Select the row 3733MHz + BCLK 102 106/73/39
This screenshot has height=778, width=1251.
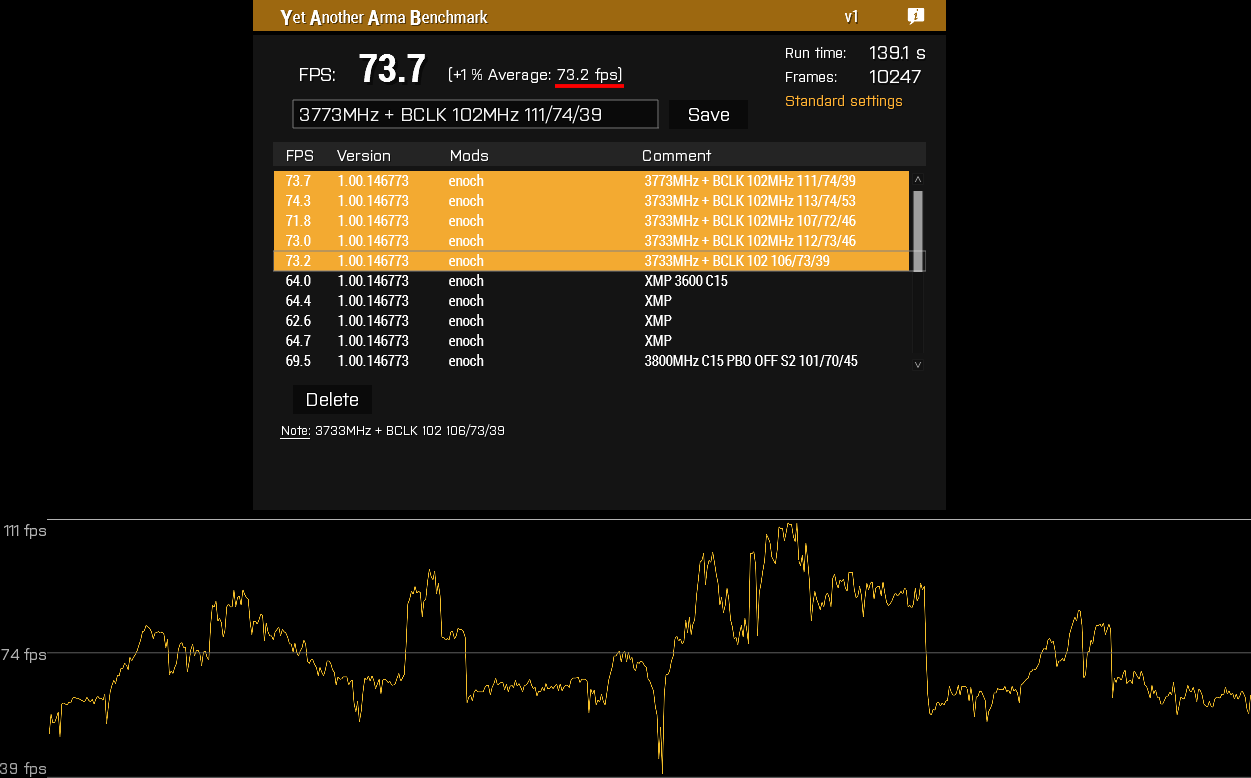[x=591, y=261]
